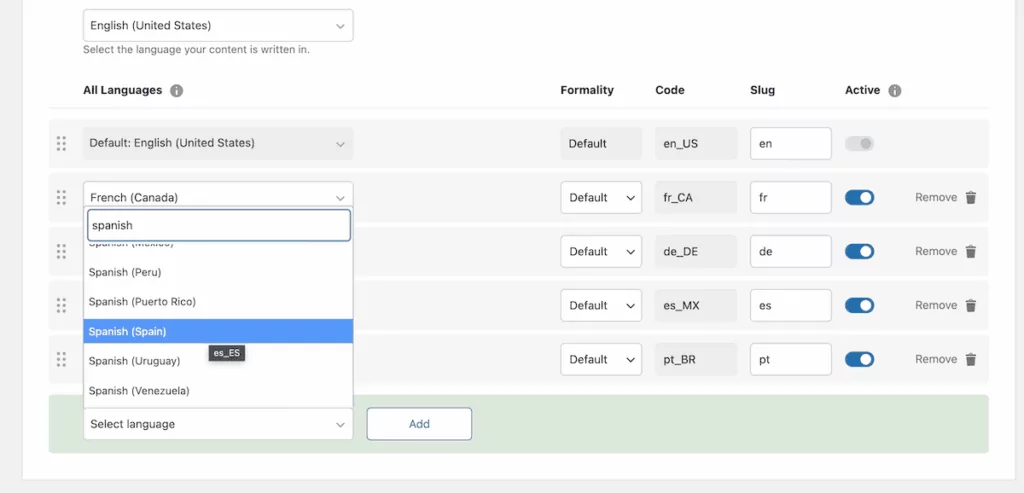The height and width of the screenshot is (493, 1024).
Task: Click the trash icon for pt_BR row
Action: (x=971, y=359)
